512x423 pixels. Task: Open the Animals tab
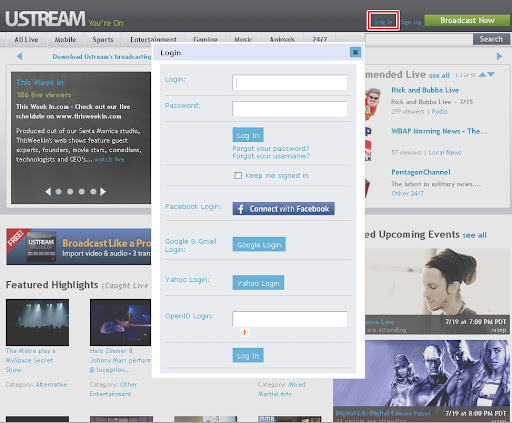pyautogui.click(x=282, y=40)
